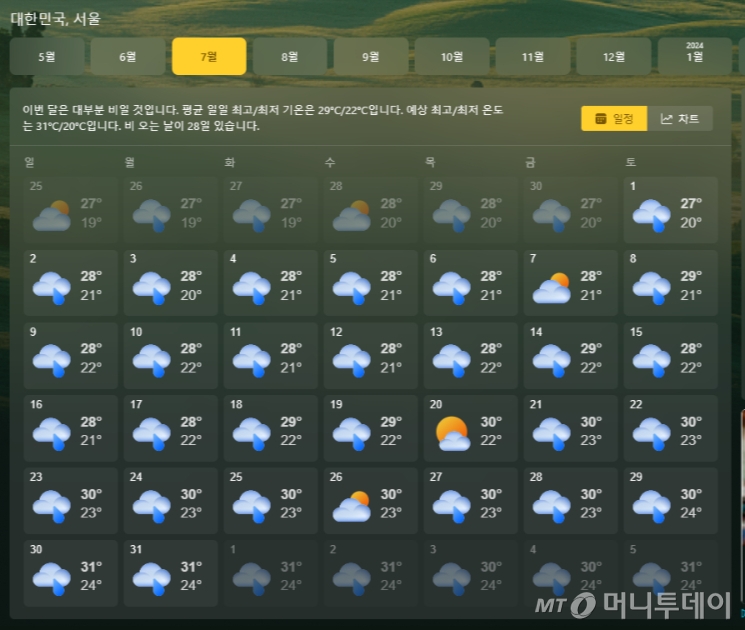Screen dimensions: 745x630
Task: Open the day 21 forecast card
Action: 571,428
